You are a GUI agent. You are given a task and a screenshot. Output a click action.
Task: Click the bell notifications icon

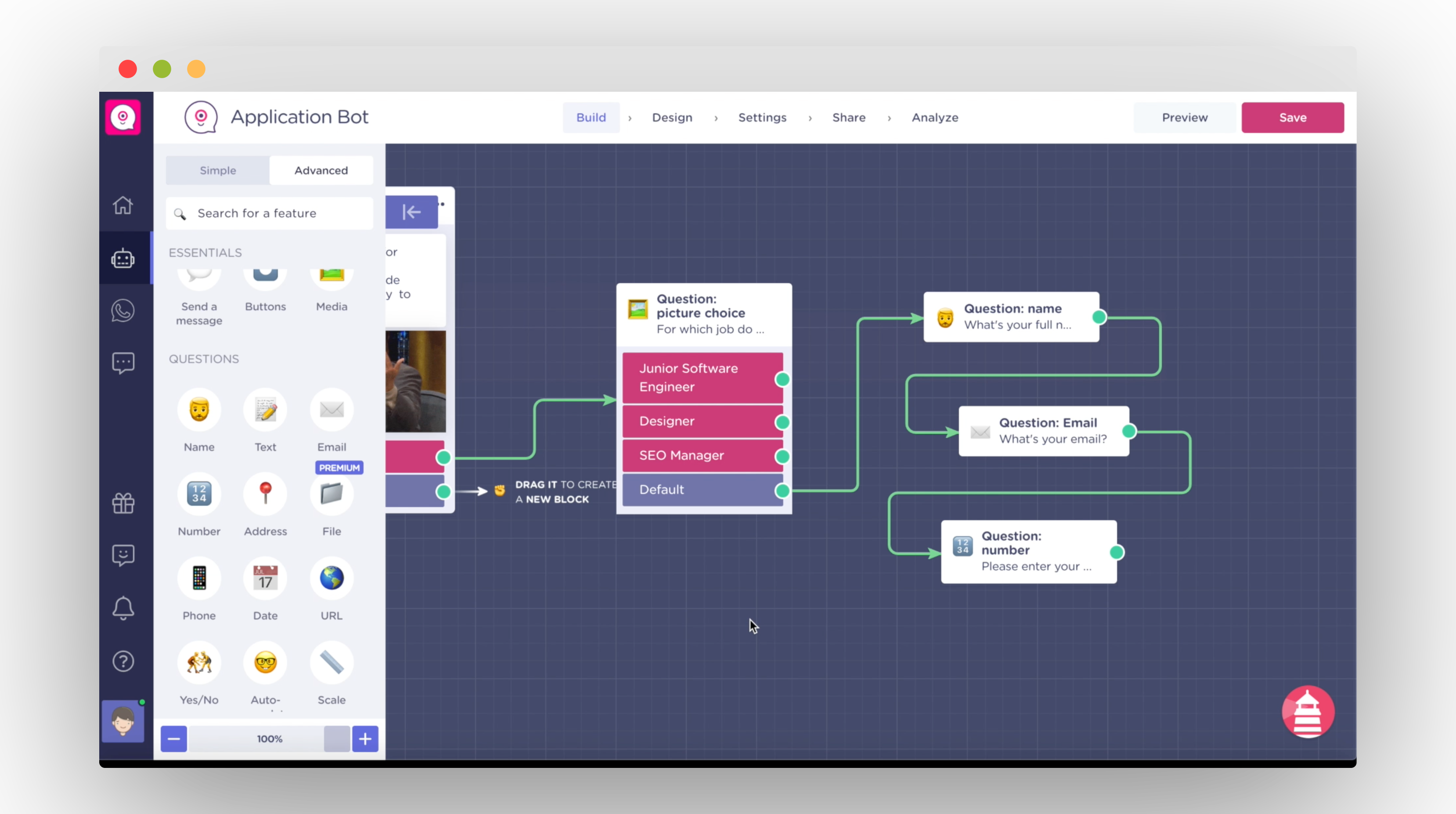(x=123, y=608)
